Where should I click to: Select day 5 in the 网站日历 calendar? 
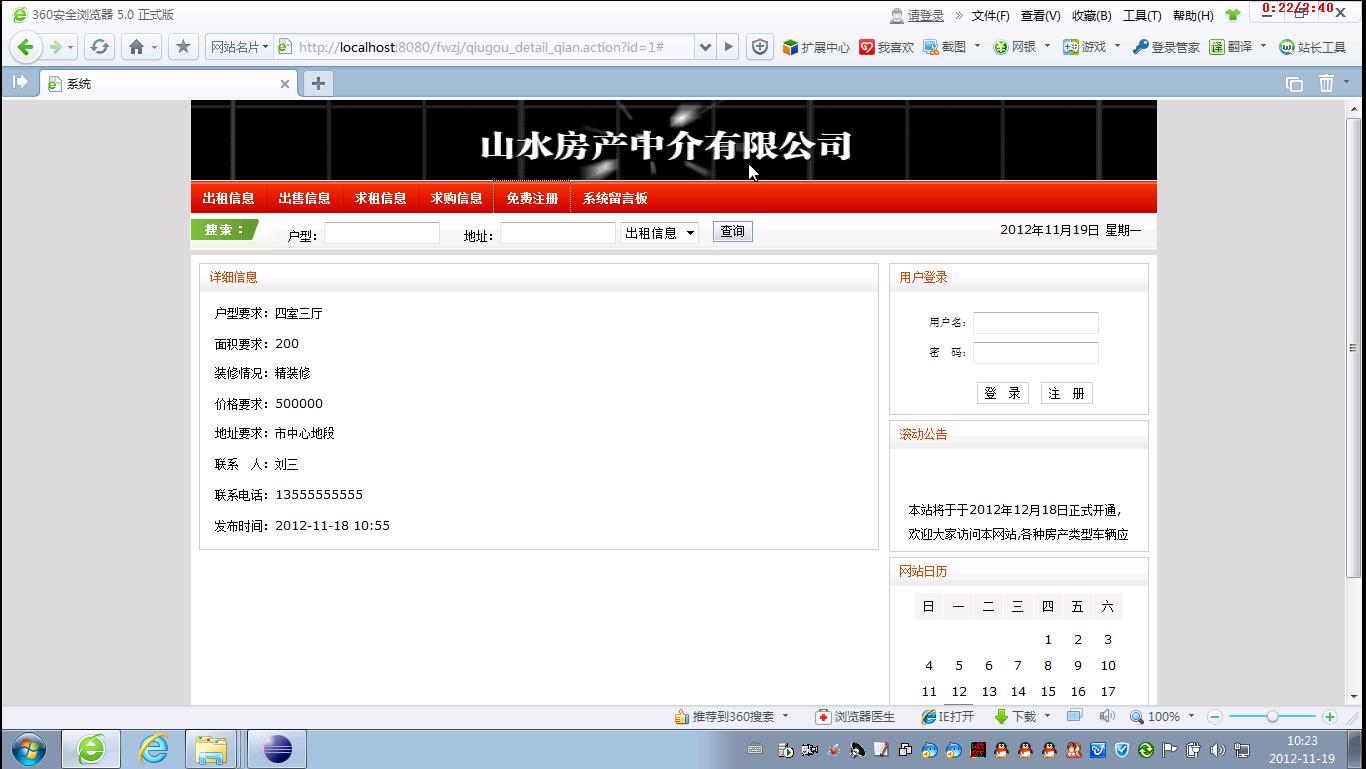[958, 665]
